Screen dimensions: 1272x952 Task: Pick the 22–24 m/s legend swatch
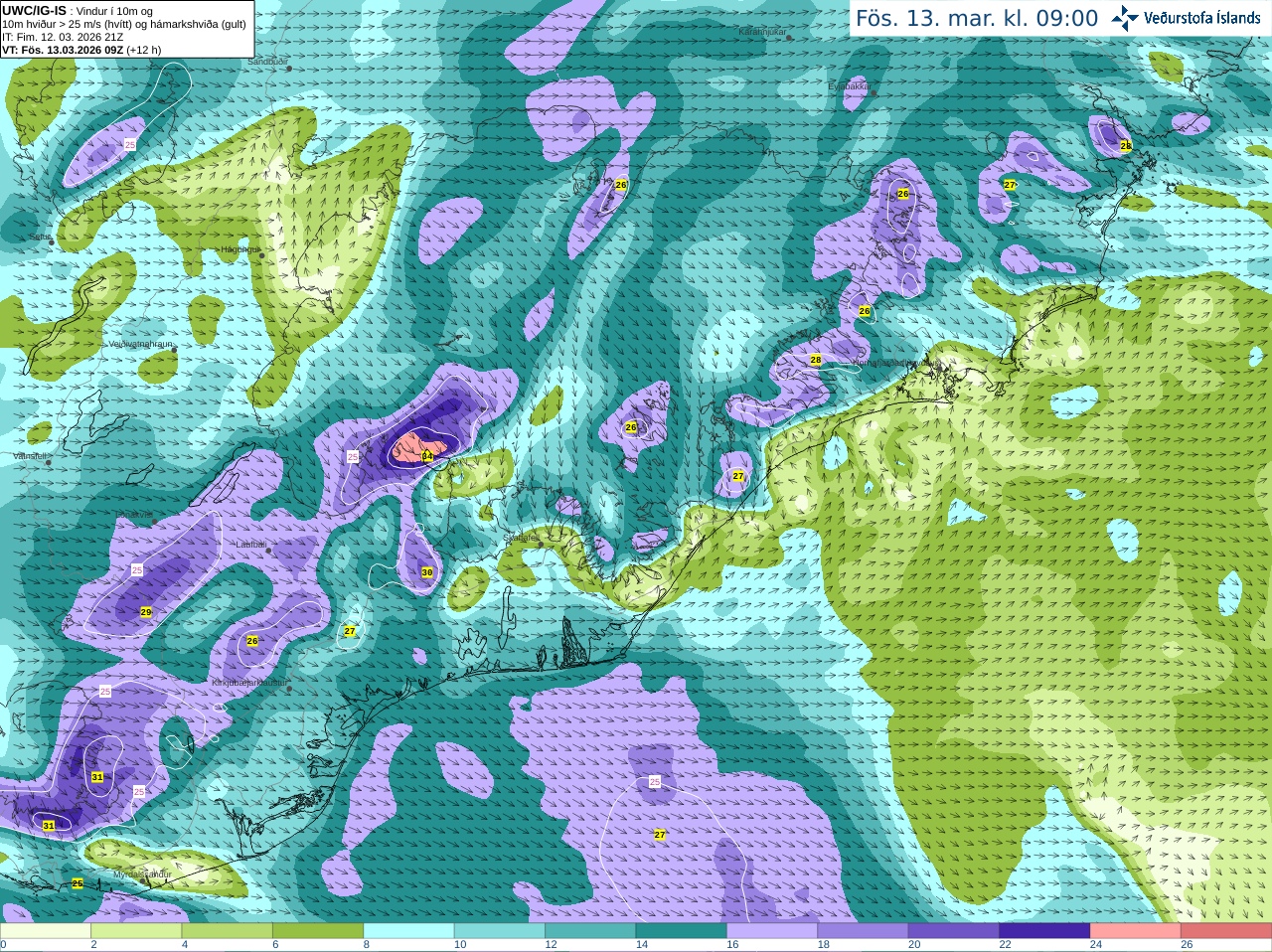click(x=1044, y=931)
